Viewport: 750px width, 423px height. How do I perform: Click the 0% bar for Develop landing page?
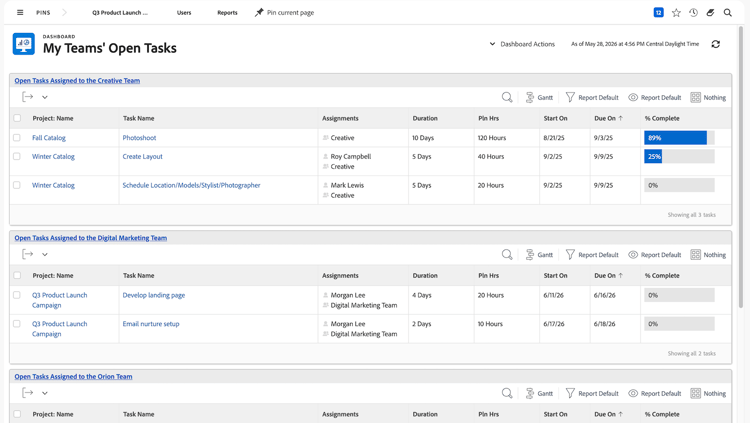point(679,295)
